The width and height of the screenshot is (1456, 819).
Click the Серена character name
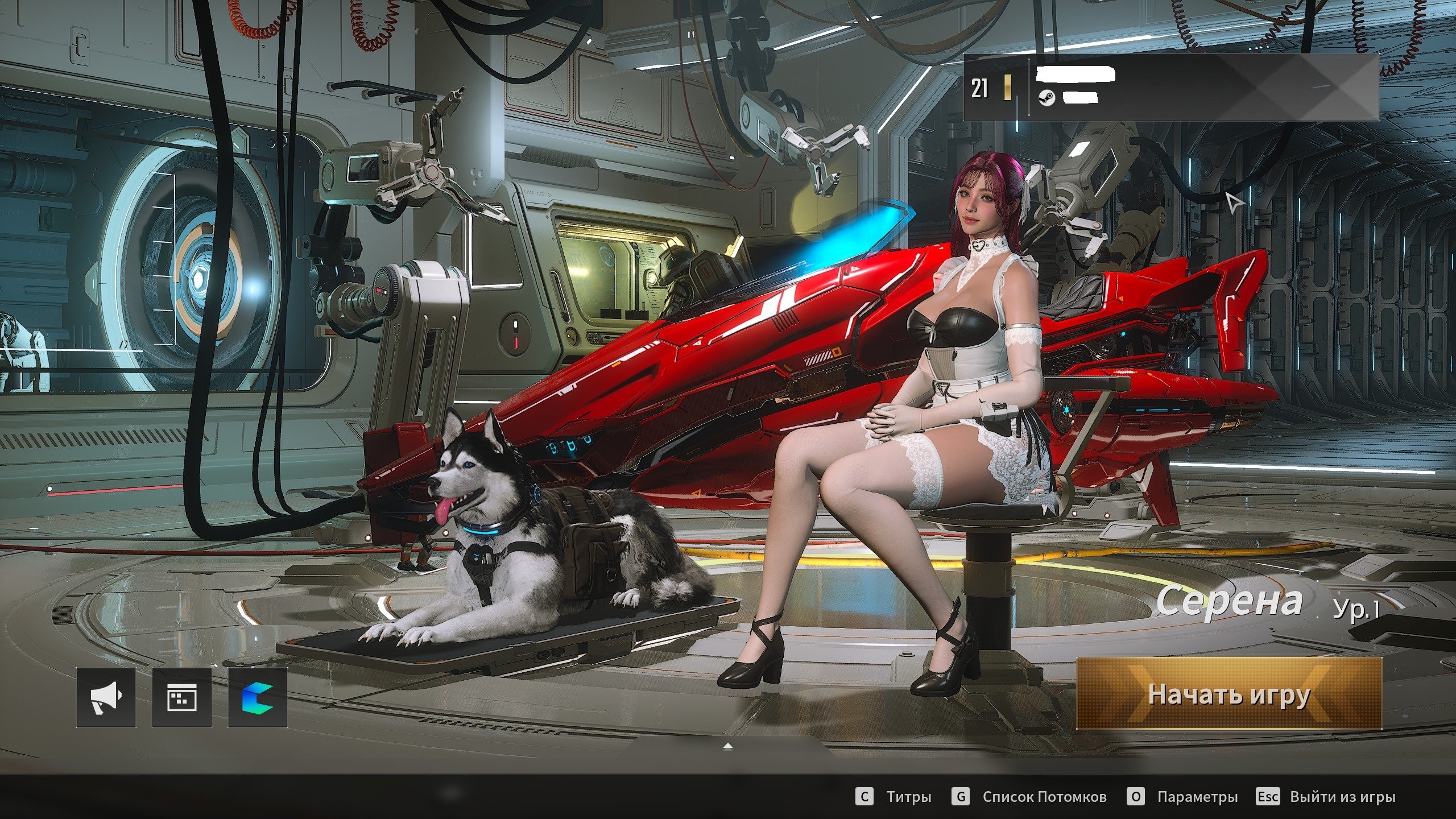[1230, 601]
